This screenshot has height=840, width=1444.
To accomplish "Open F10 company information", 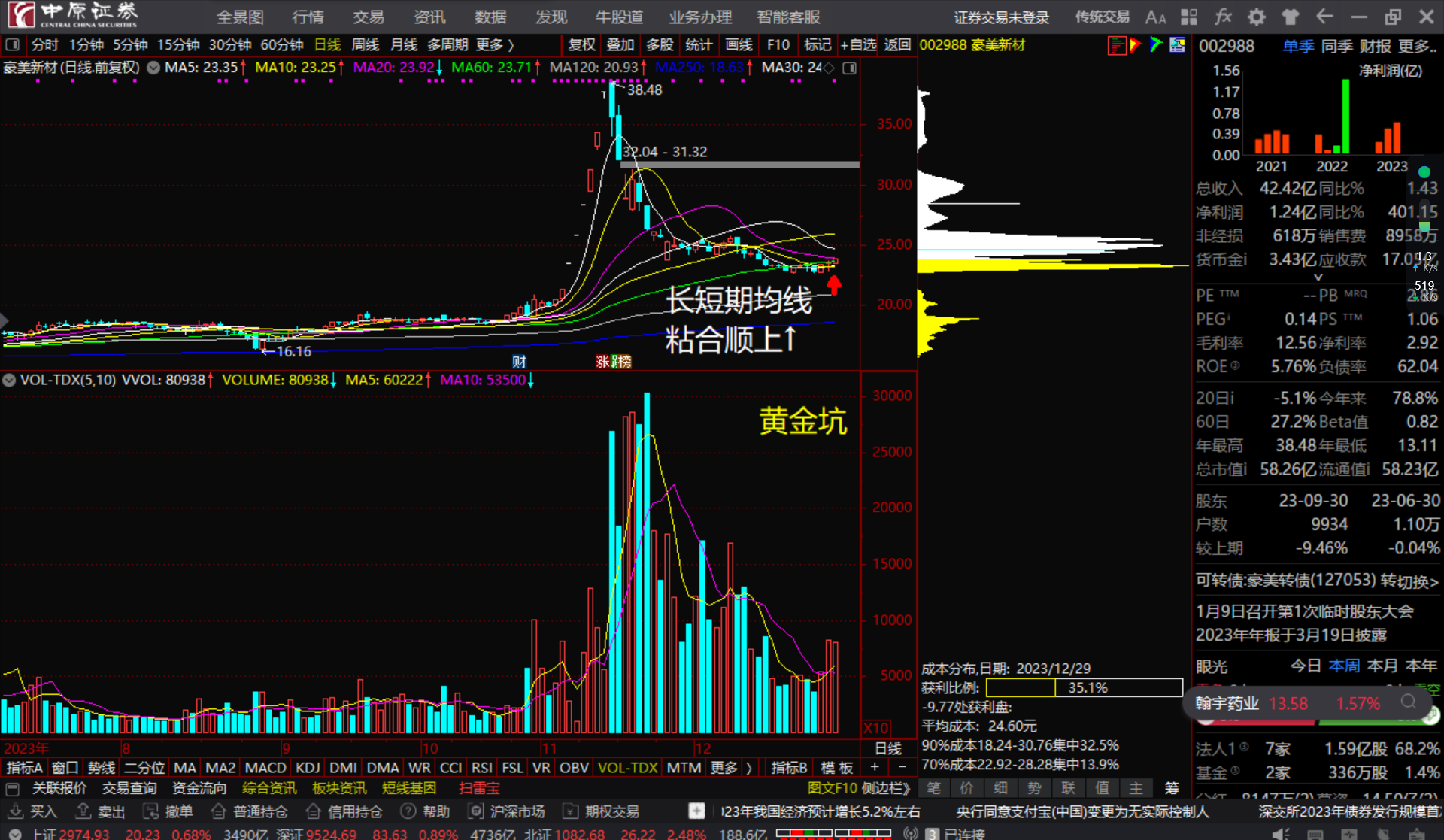I will (778, 44).
